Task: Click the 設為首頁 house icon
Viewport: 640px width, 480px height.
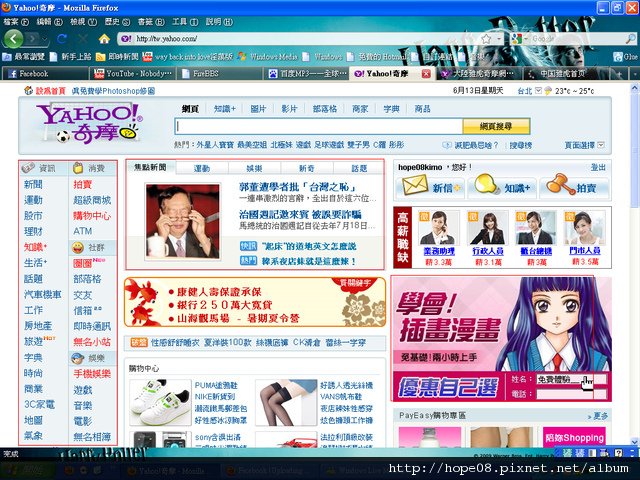Action: click(x=28, y=91)
